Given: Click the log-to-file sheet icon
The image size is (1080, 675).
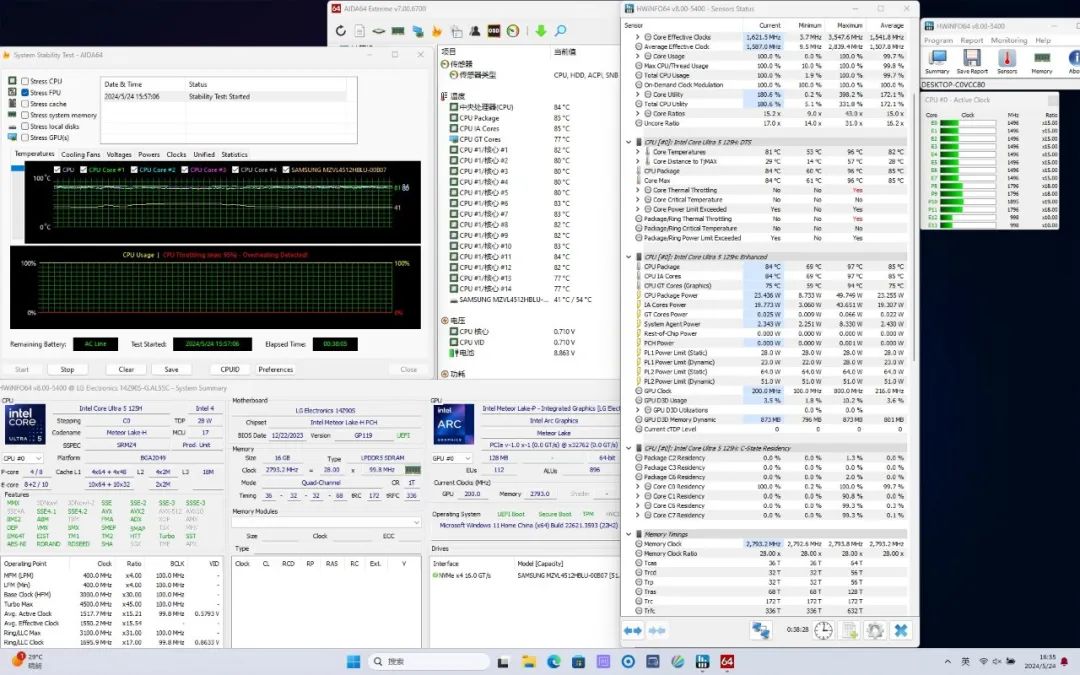Looking at the screenshot, I should [849, 631].
